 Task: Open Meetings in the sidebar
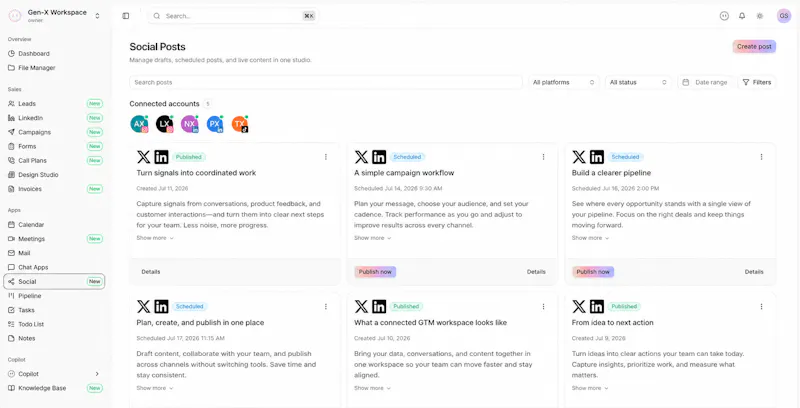pos(54,239)
